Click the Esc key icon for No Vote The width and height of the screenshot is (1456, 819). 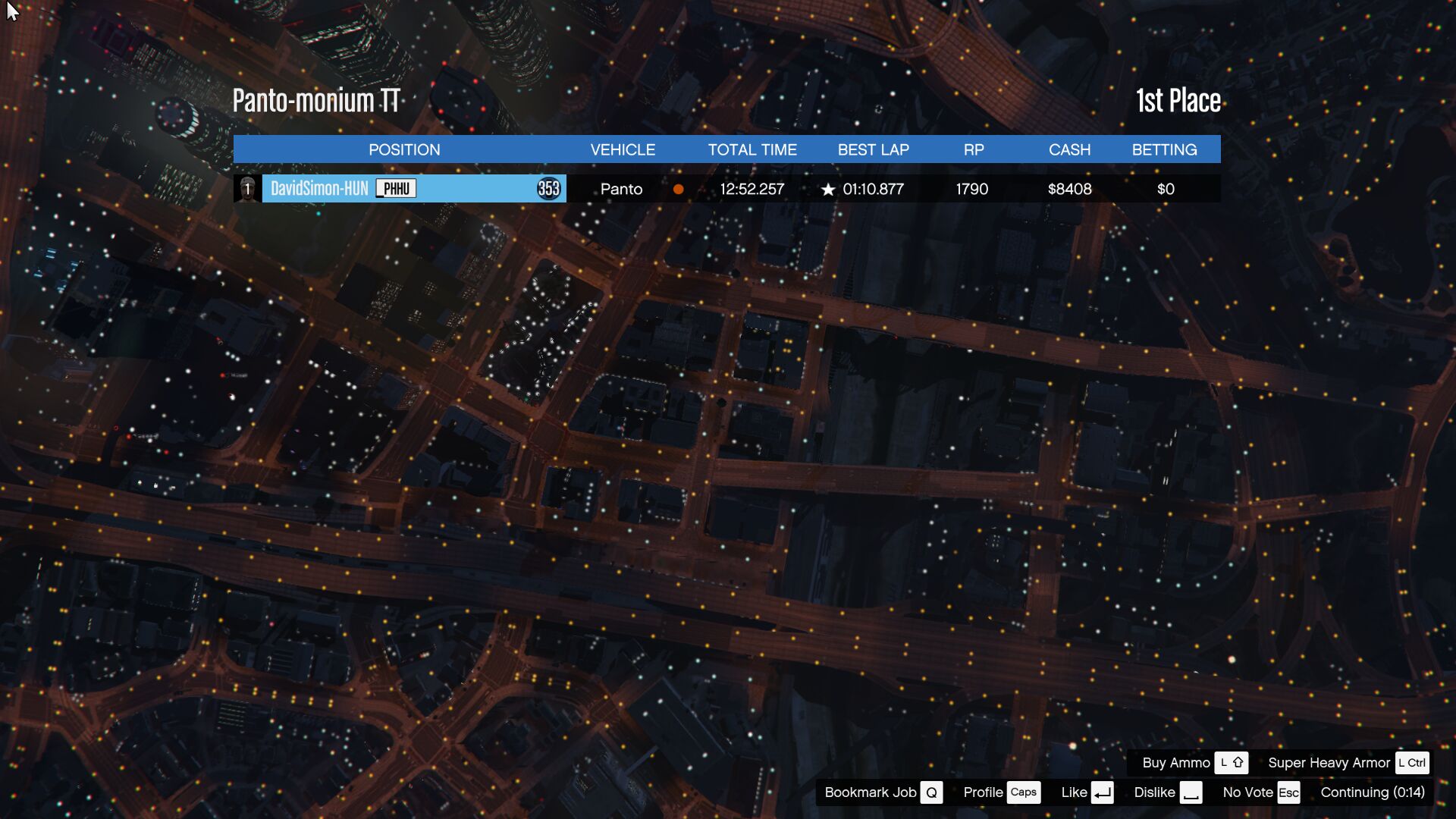[x=1288, y=792]
